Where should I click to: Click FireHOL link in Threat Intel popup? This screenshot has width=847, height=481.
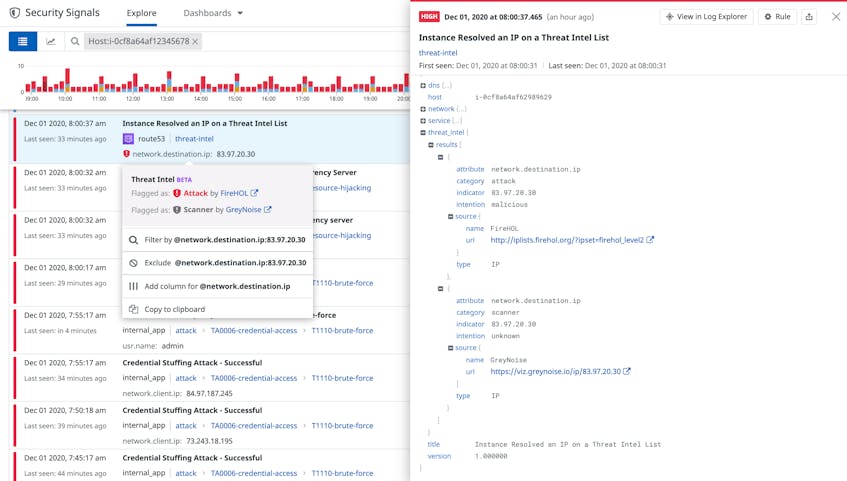[234, 193]
